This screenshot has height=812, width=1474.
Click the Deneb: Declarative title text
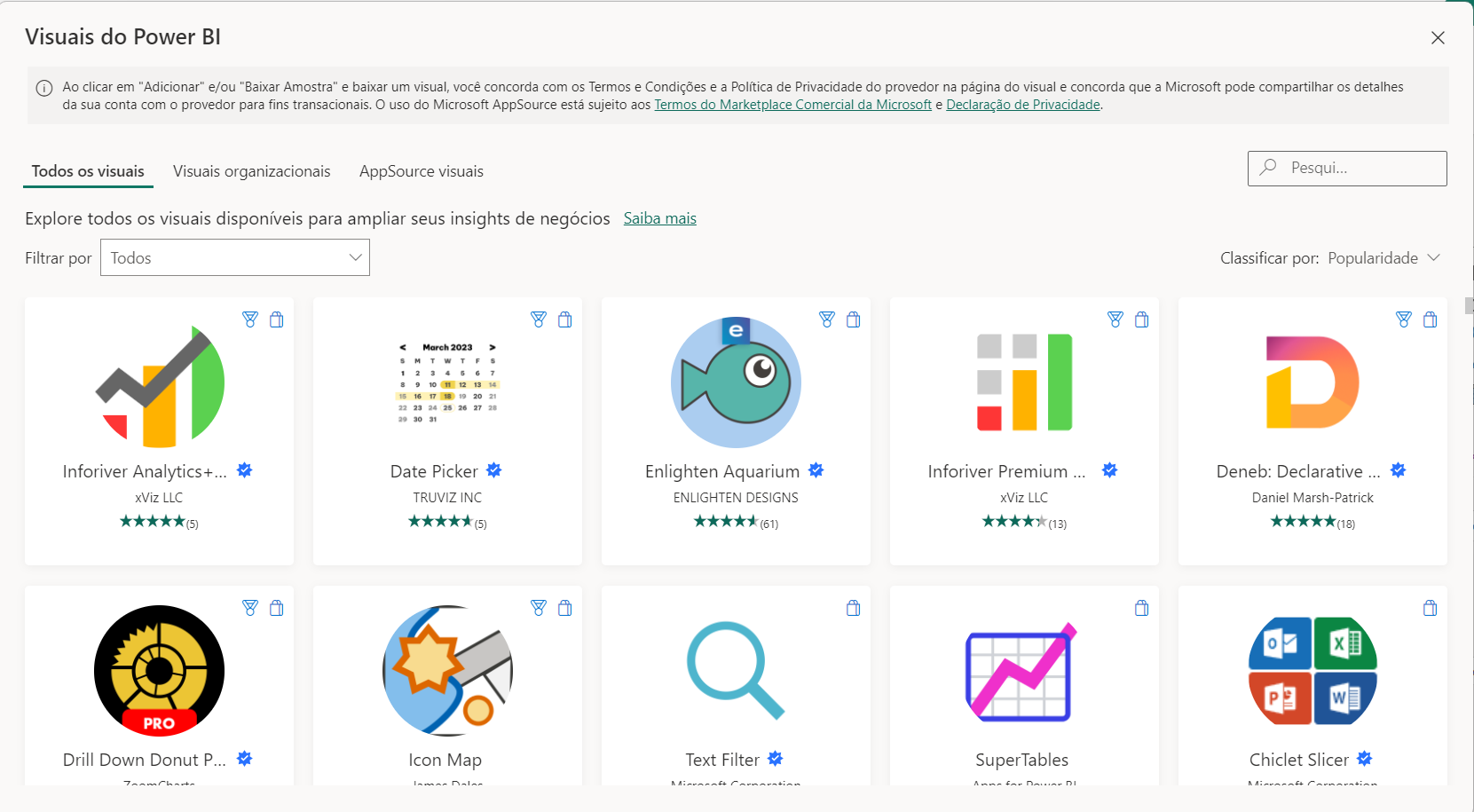click(x=1298, y=471)
